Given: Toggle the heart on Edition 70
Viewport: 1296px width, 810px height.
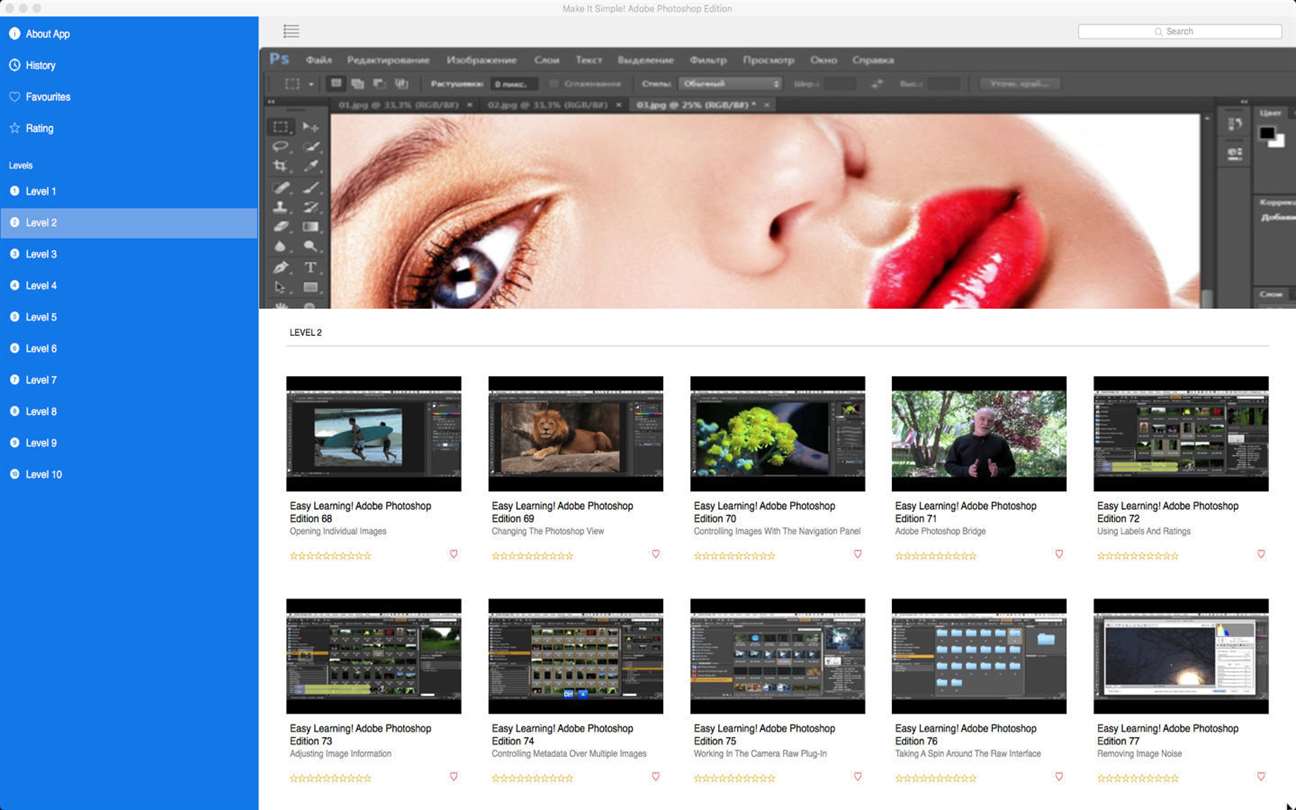Looking at the screenshot, I should tap(857, 554).
